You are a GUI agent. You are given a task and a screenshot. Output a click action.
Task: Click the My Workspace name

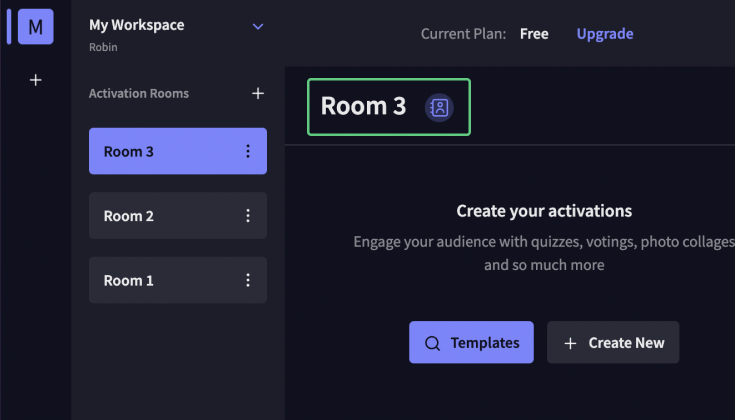136,25
